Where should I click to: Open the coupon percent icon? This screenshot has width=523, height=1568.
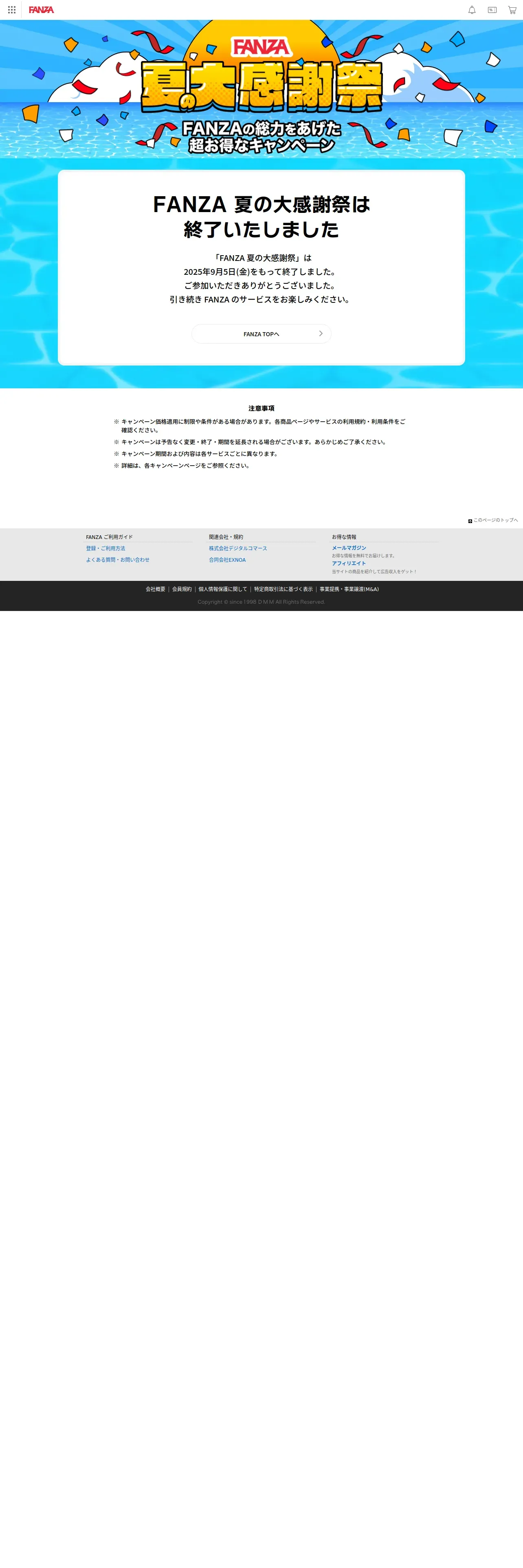[492, 10]
